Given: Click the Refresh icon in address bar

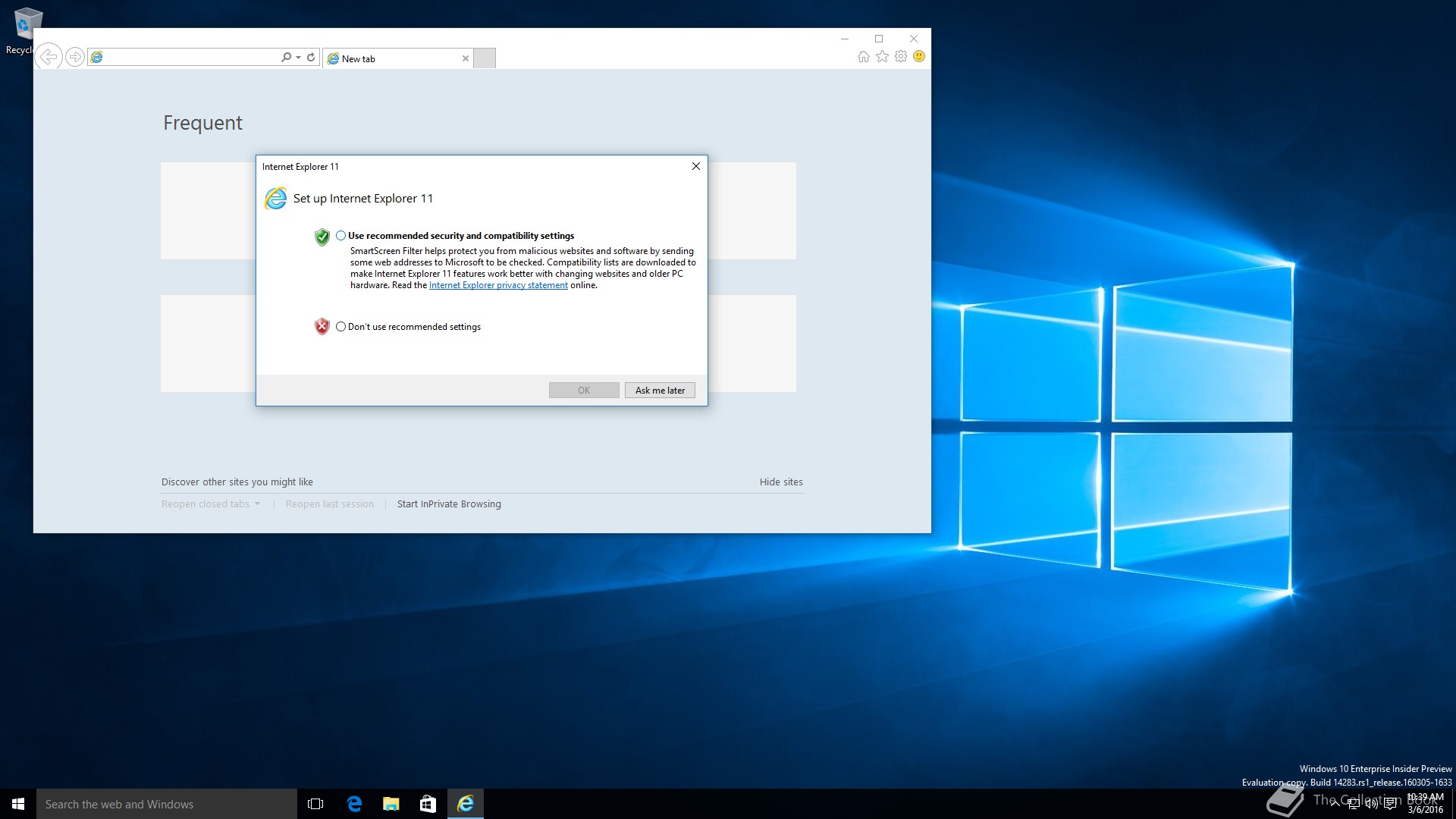Looking at the screenshot, I should tap(311, 57).
